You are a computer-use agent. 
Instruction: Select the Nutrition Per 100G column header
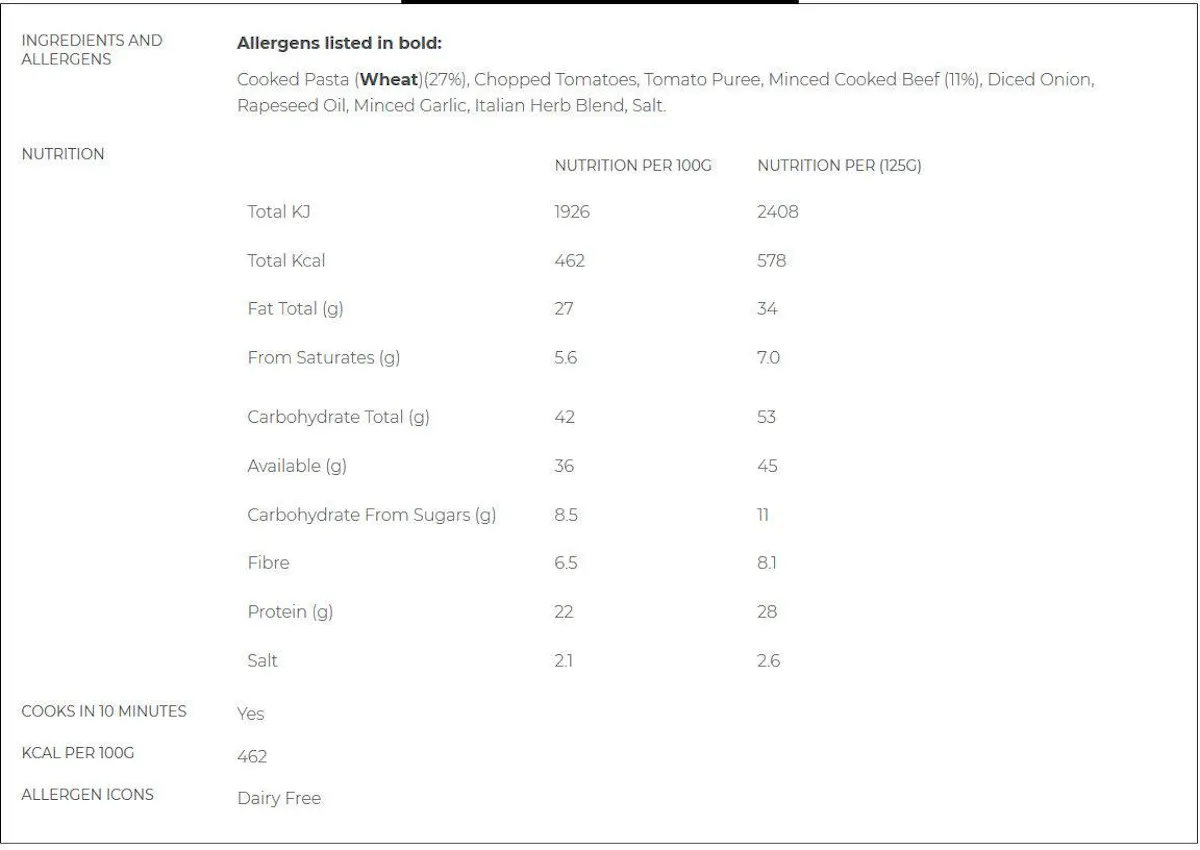633,166
